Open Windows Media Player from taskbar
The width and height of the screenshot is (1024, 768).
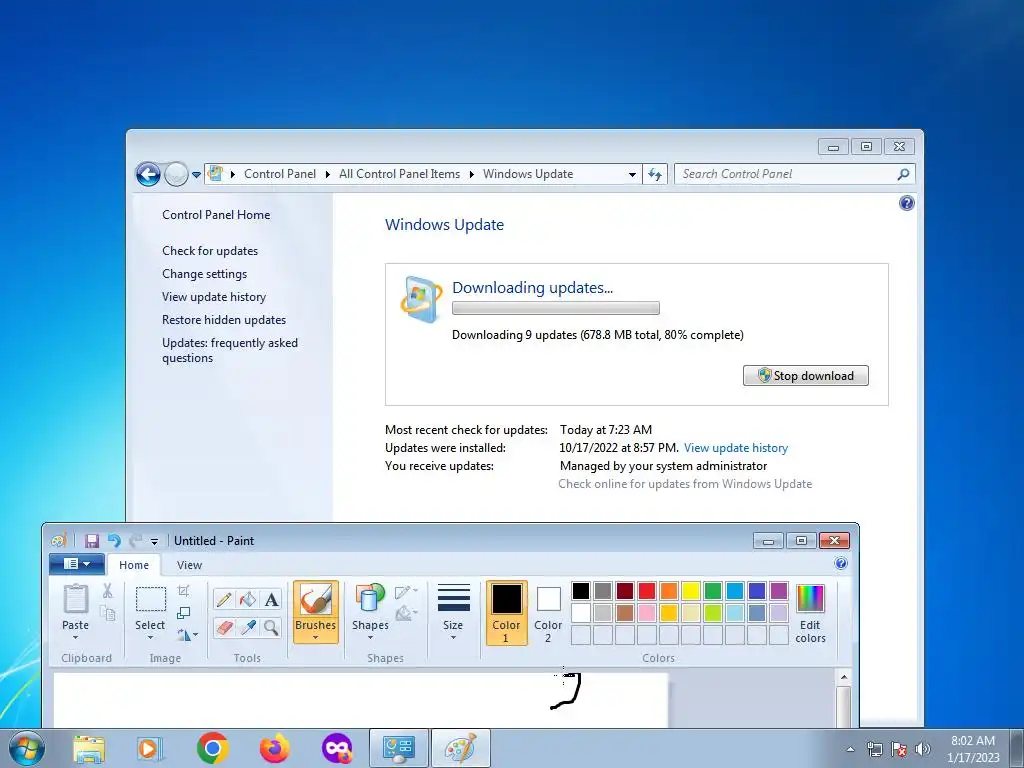pos(150,748)
